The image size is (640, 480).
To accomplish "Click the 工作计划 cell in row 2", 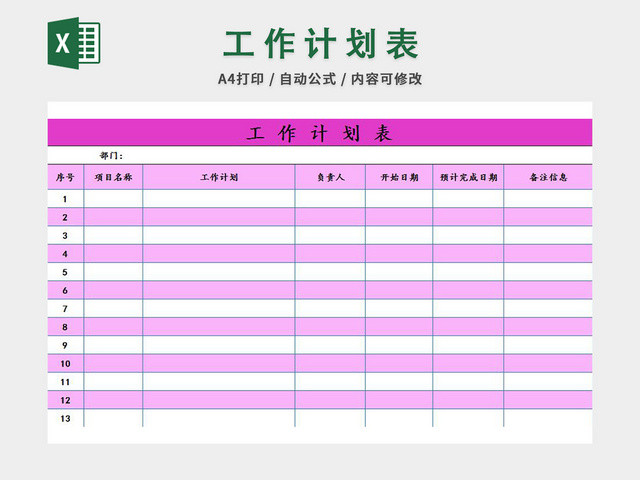I will (219, 217).
